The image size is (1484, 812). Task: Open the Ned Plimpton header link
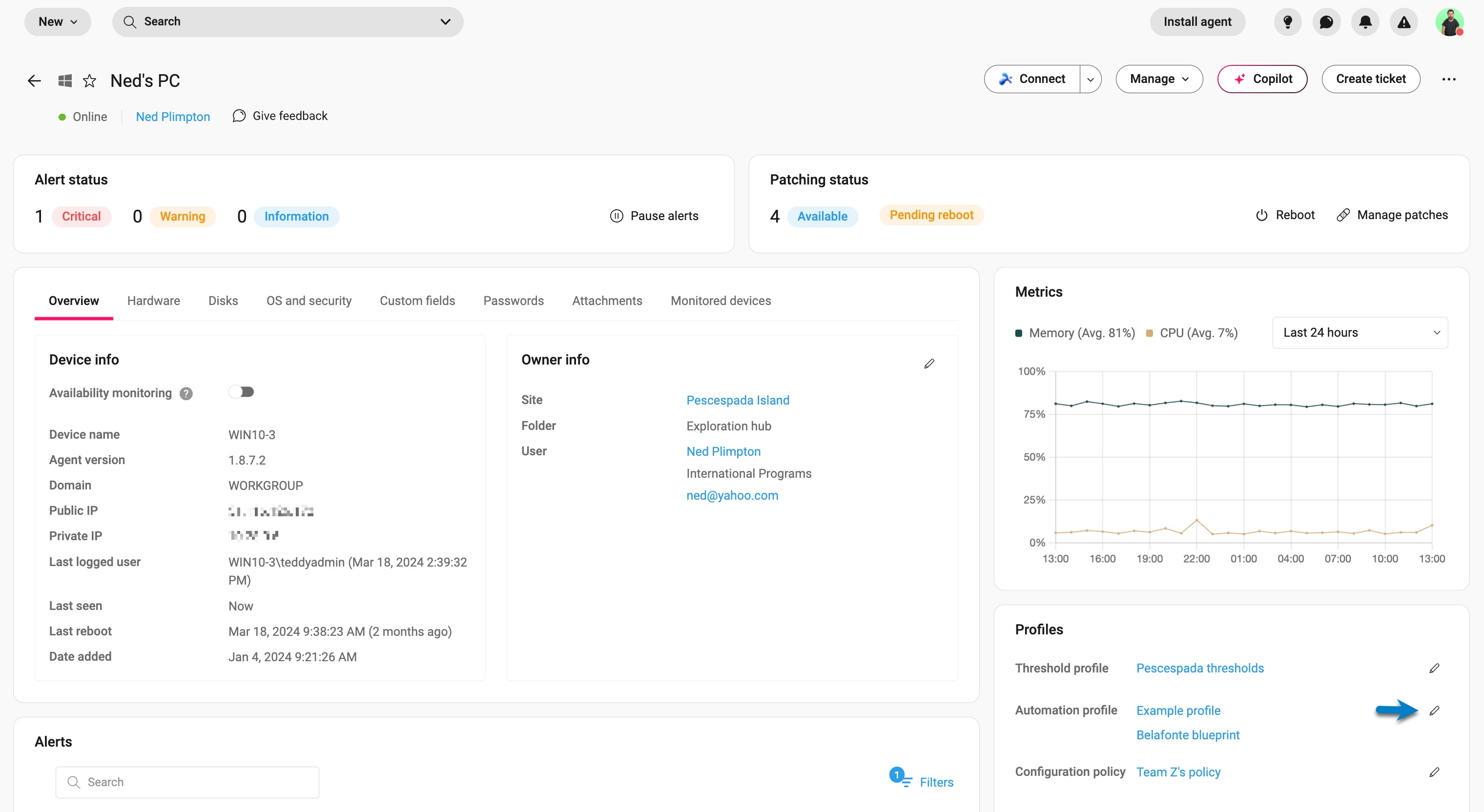[x=173, y=116]
